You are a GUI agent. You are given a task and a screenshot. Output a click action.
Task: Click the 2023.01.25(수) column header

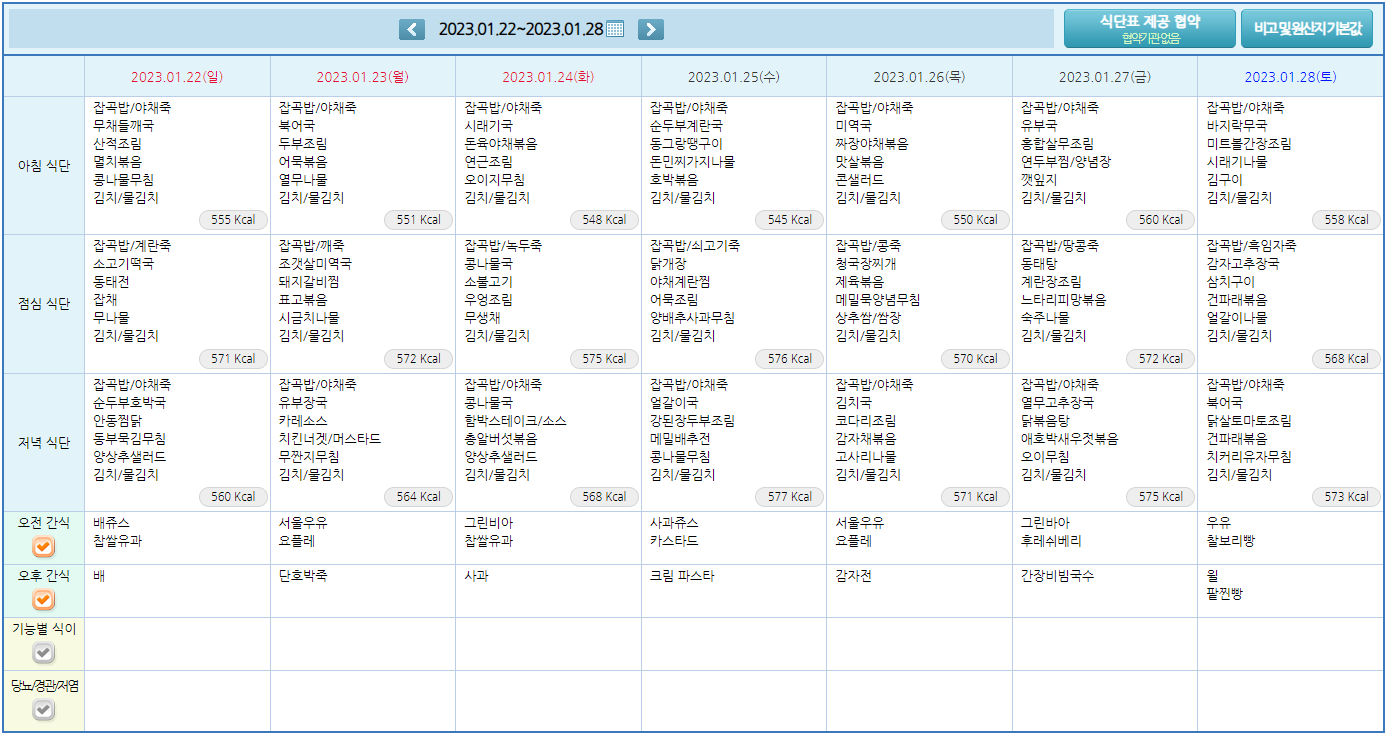pyautogui.click(x=733, y=77)
